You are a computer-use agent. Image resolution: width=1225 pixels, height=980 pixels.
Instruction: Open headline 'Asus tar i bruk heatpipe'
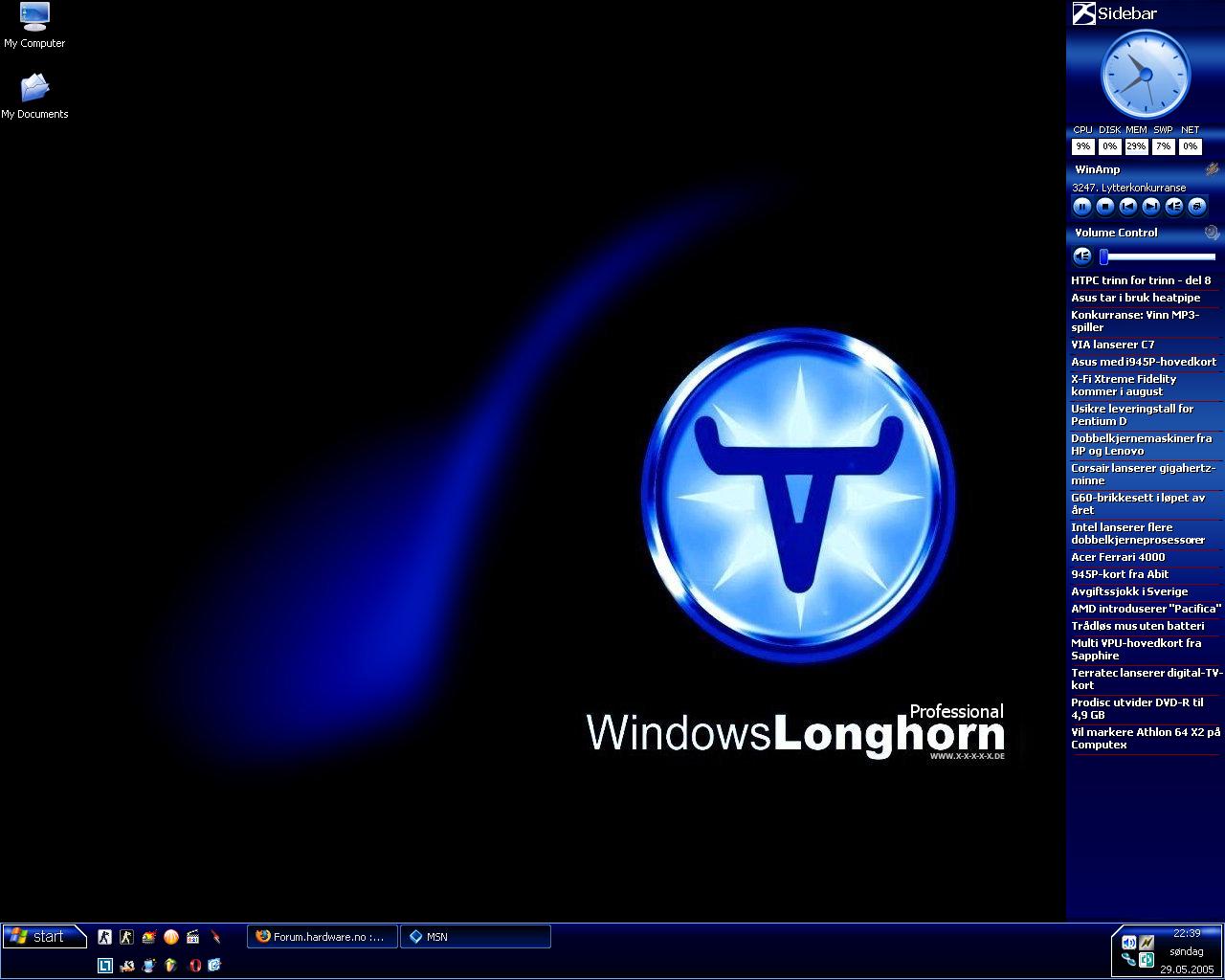(1135, 298)
